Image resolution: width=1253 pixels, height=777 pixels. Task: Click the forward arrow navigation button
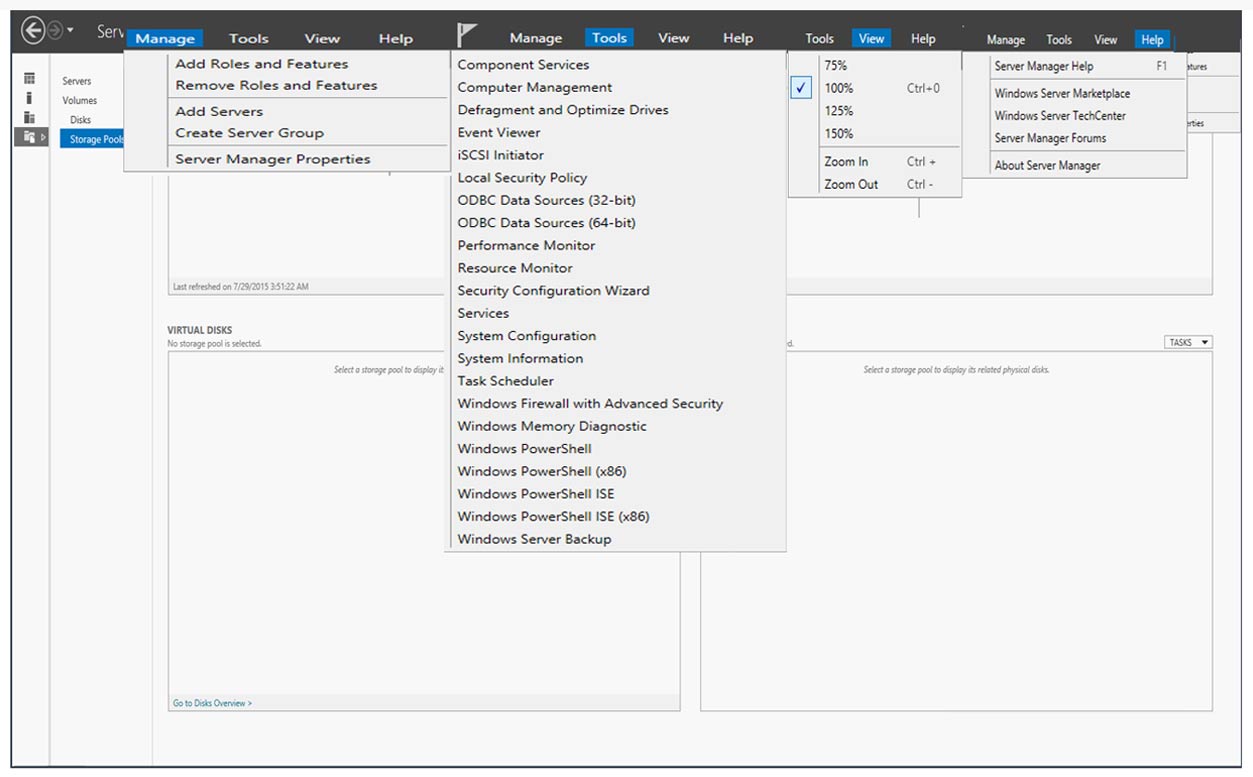coord(55,31)
